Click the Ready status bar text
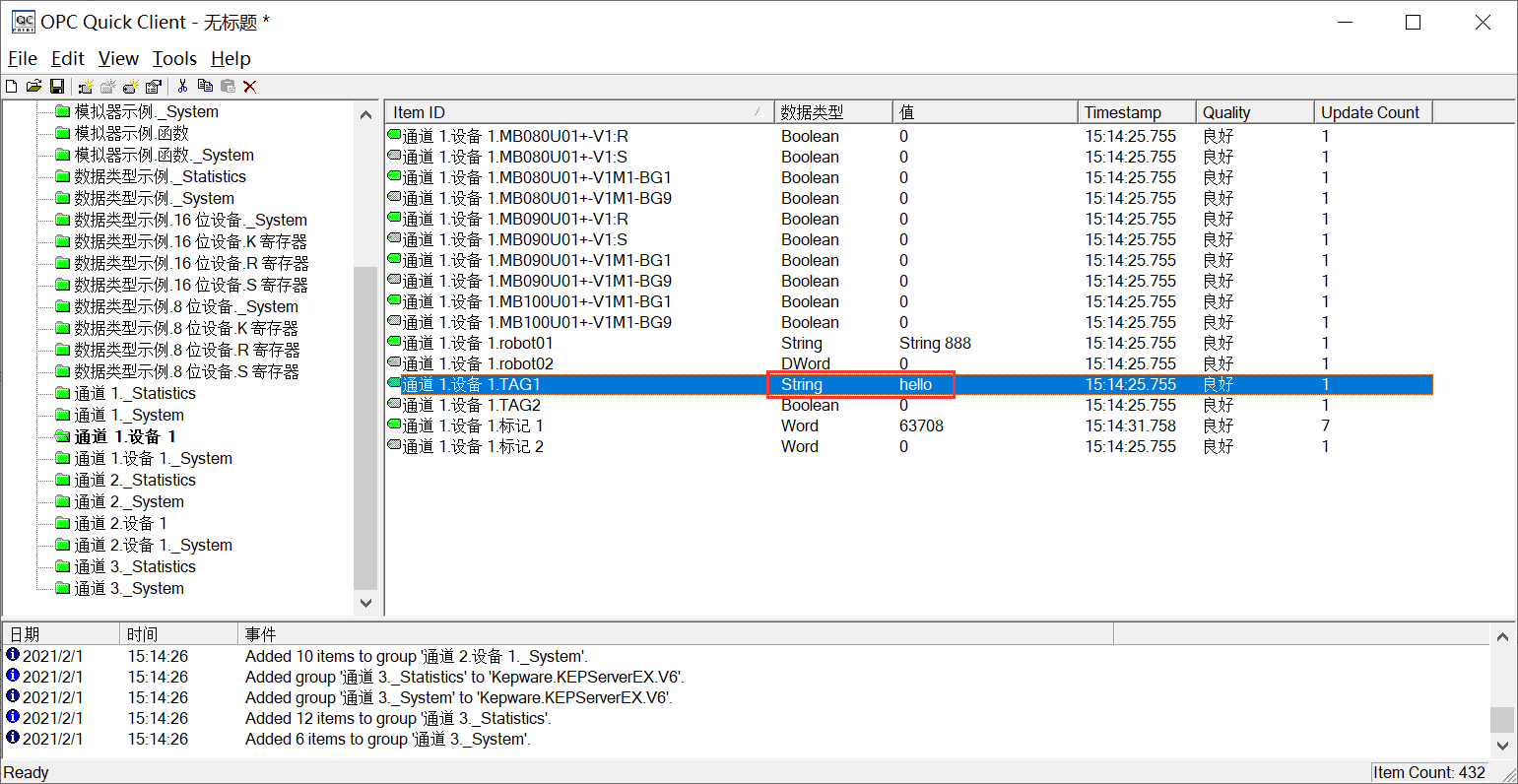The width and height of the screenshot is (1518, 784). pyautogui.click(x=27, y=772)
